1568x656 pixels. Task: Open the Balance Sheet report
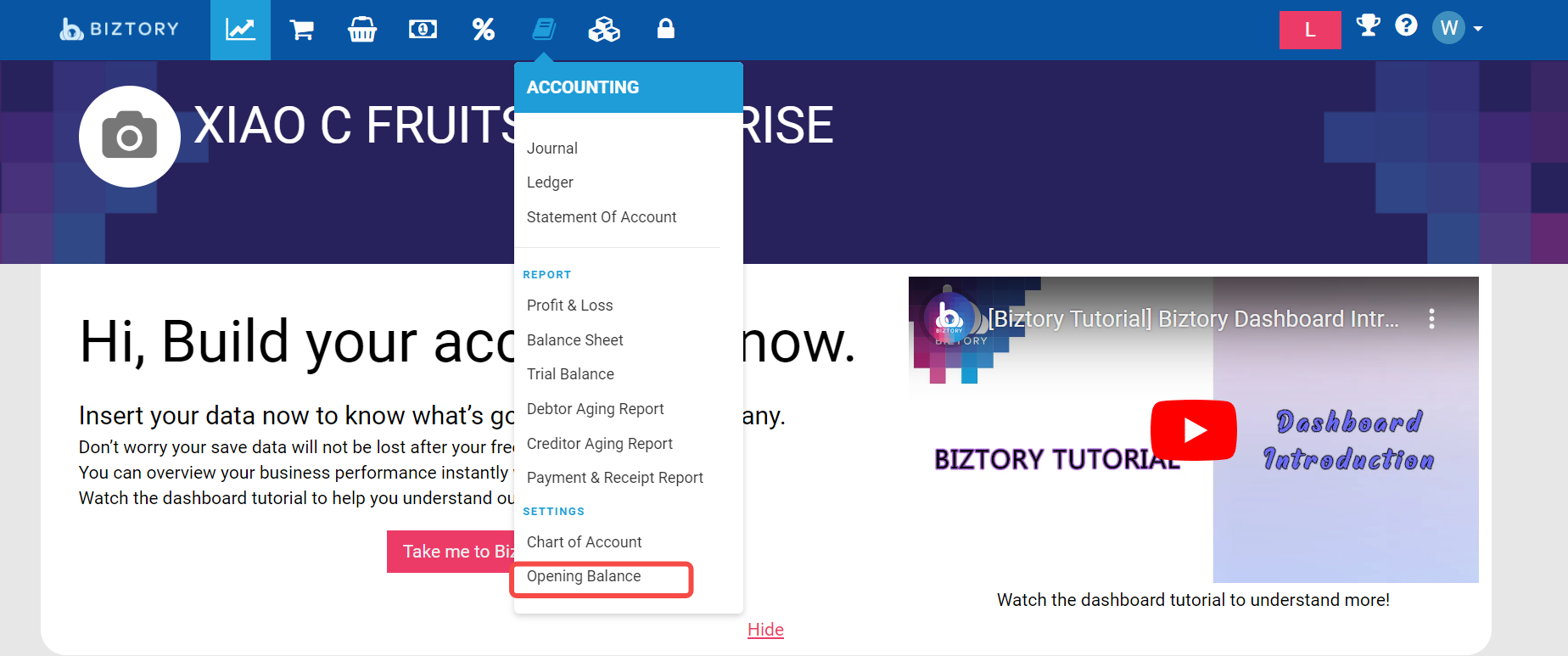[x=574, y=340]
